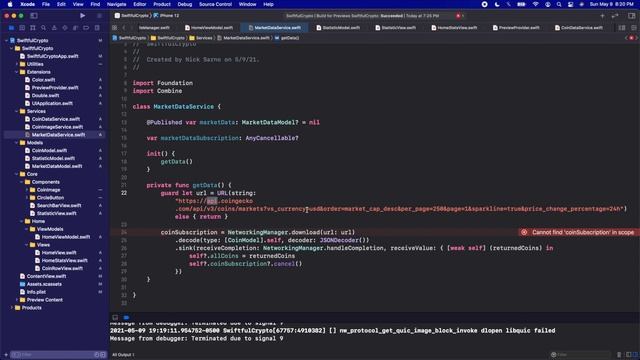
Task: Toggle breakpoints activation icon in debug bar
Action: 126,317
